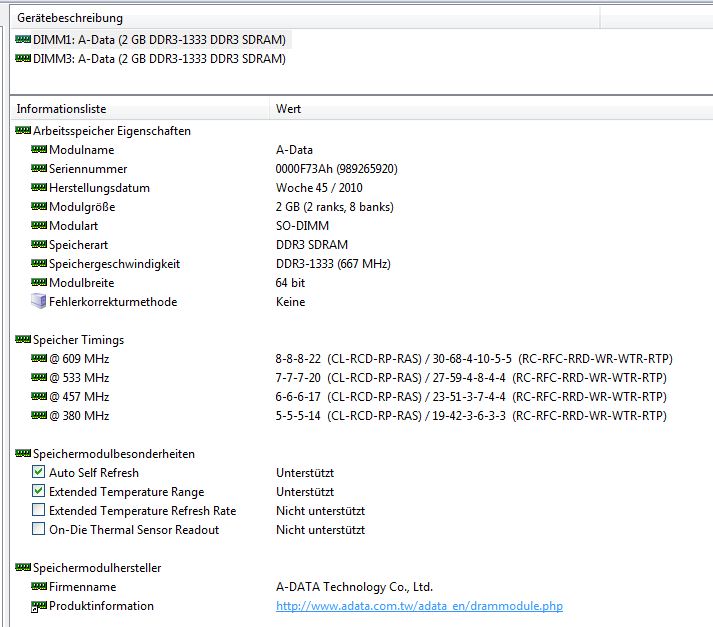Select the Firmenname label
Image resolution: width=713 pixels, height=627 pixels.
(x=83, y=587)
